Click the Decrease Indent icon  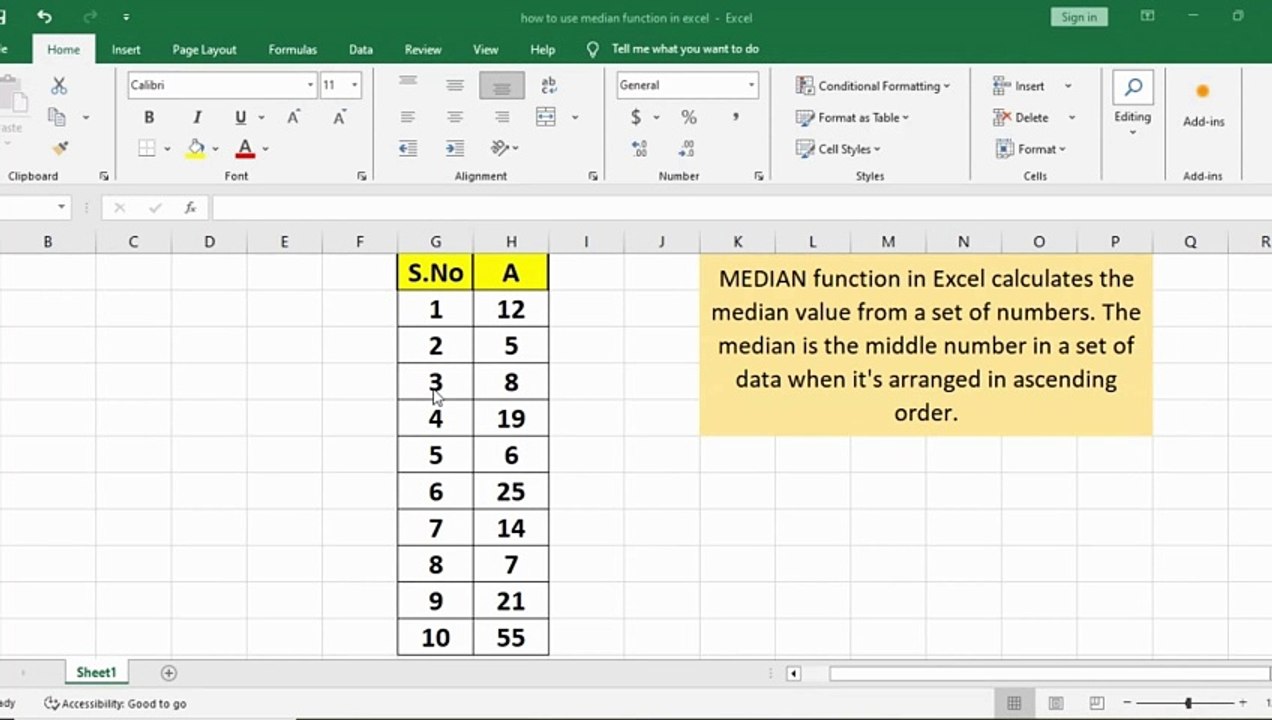tap(408, 148)
